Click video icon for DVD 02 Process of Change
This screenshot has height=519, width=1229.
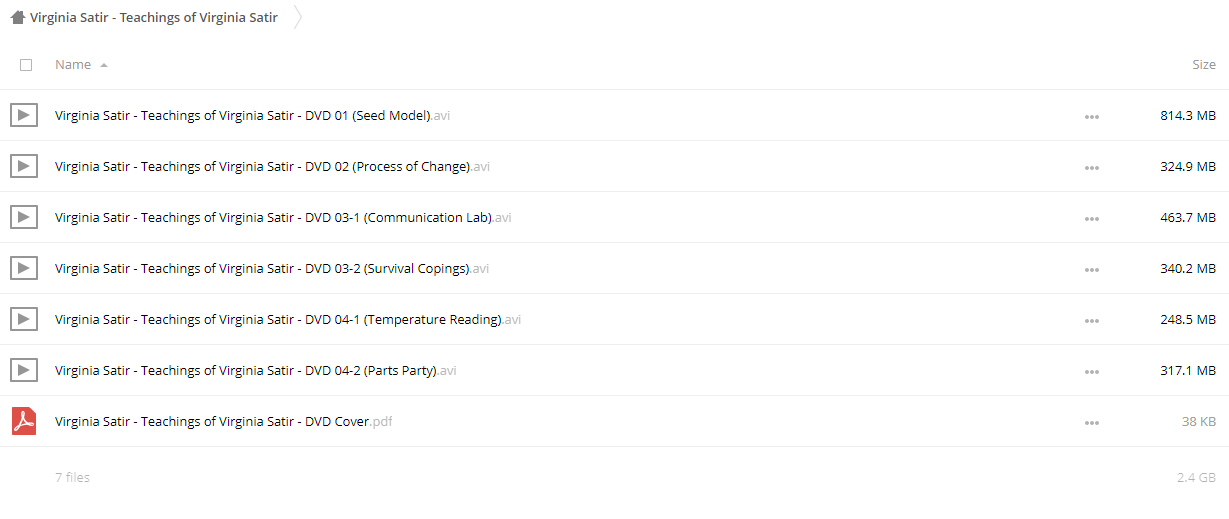click(24, 166)
